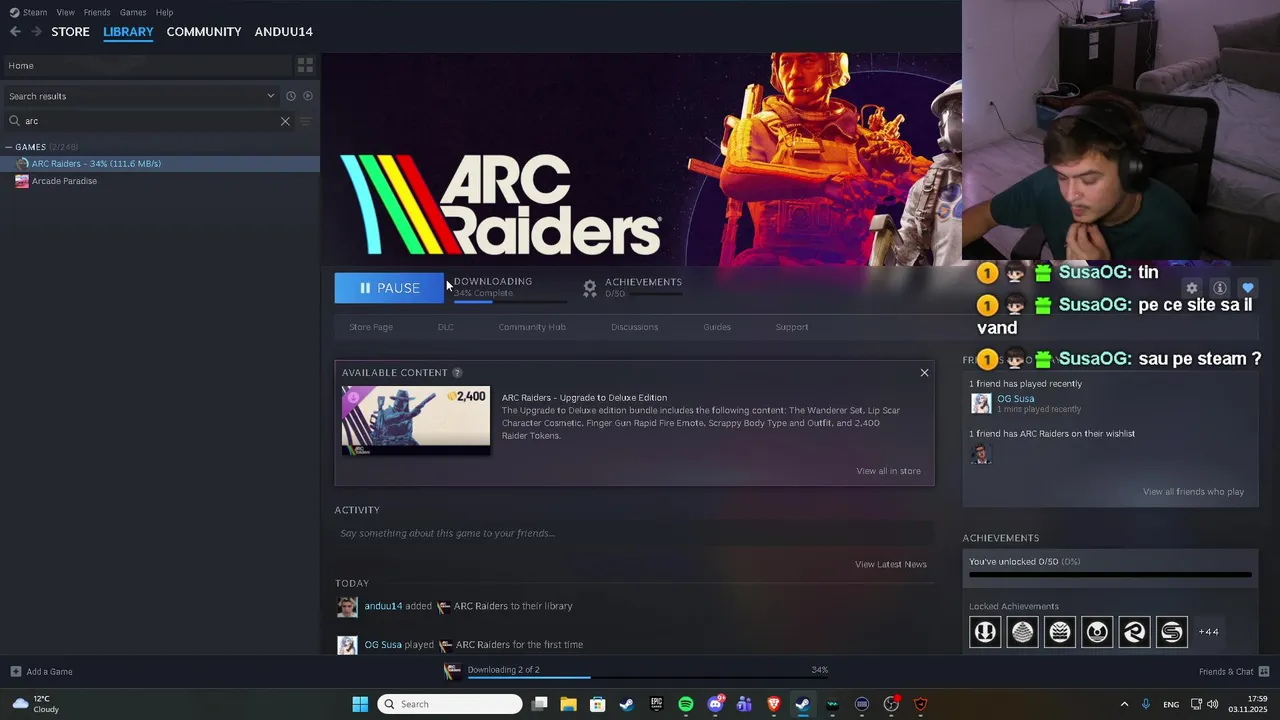
Task: Open the third locked achievement icon
Action: point(1060,632)
